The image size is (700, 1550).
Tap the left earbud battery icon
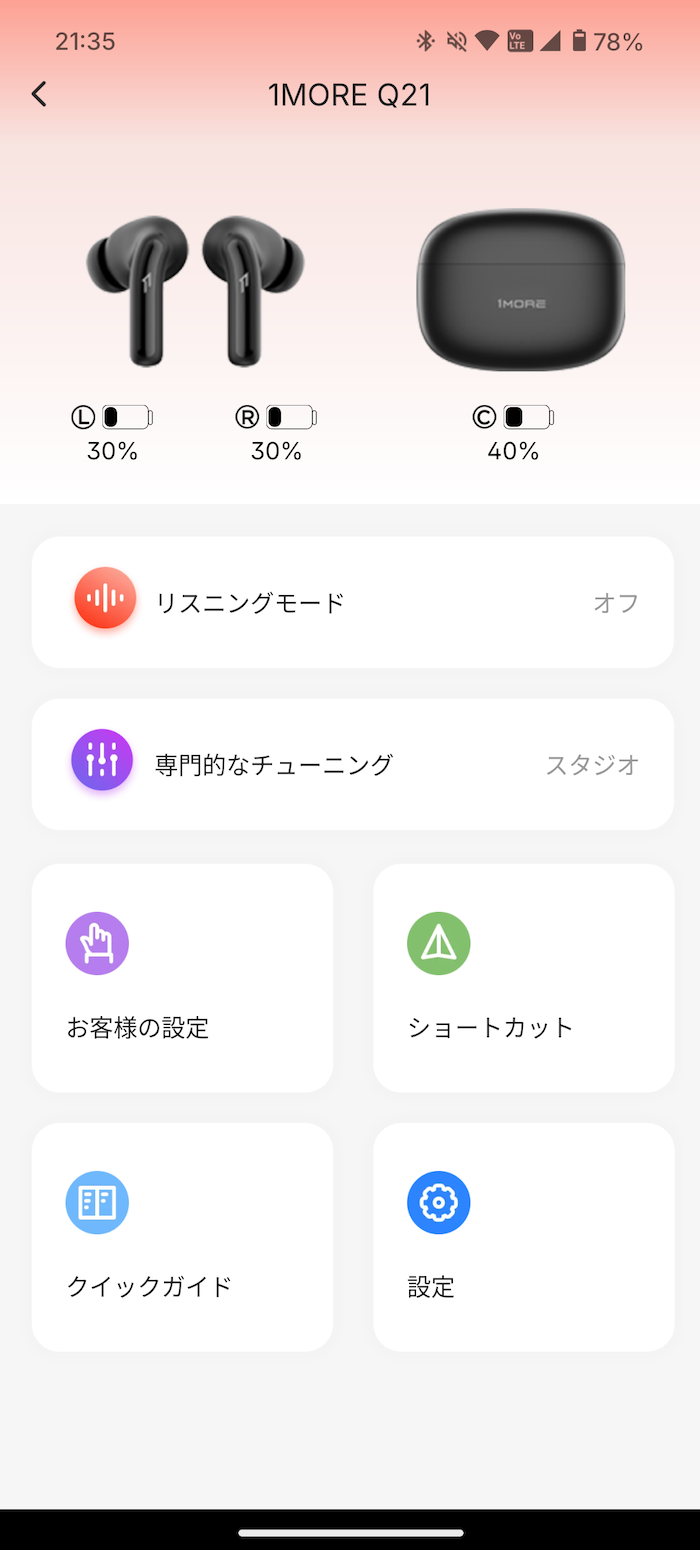[x=127, y=417]
